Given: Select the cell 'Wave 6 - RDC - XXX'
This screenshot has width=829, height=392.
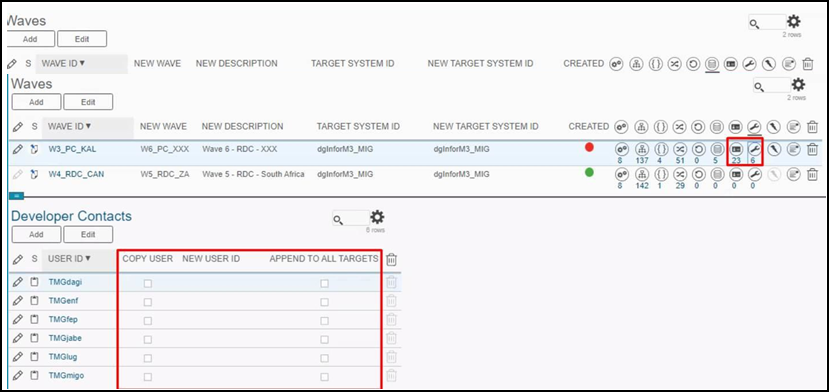Looking at the screenshot, I should point(240,149).
